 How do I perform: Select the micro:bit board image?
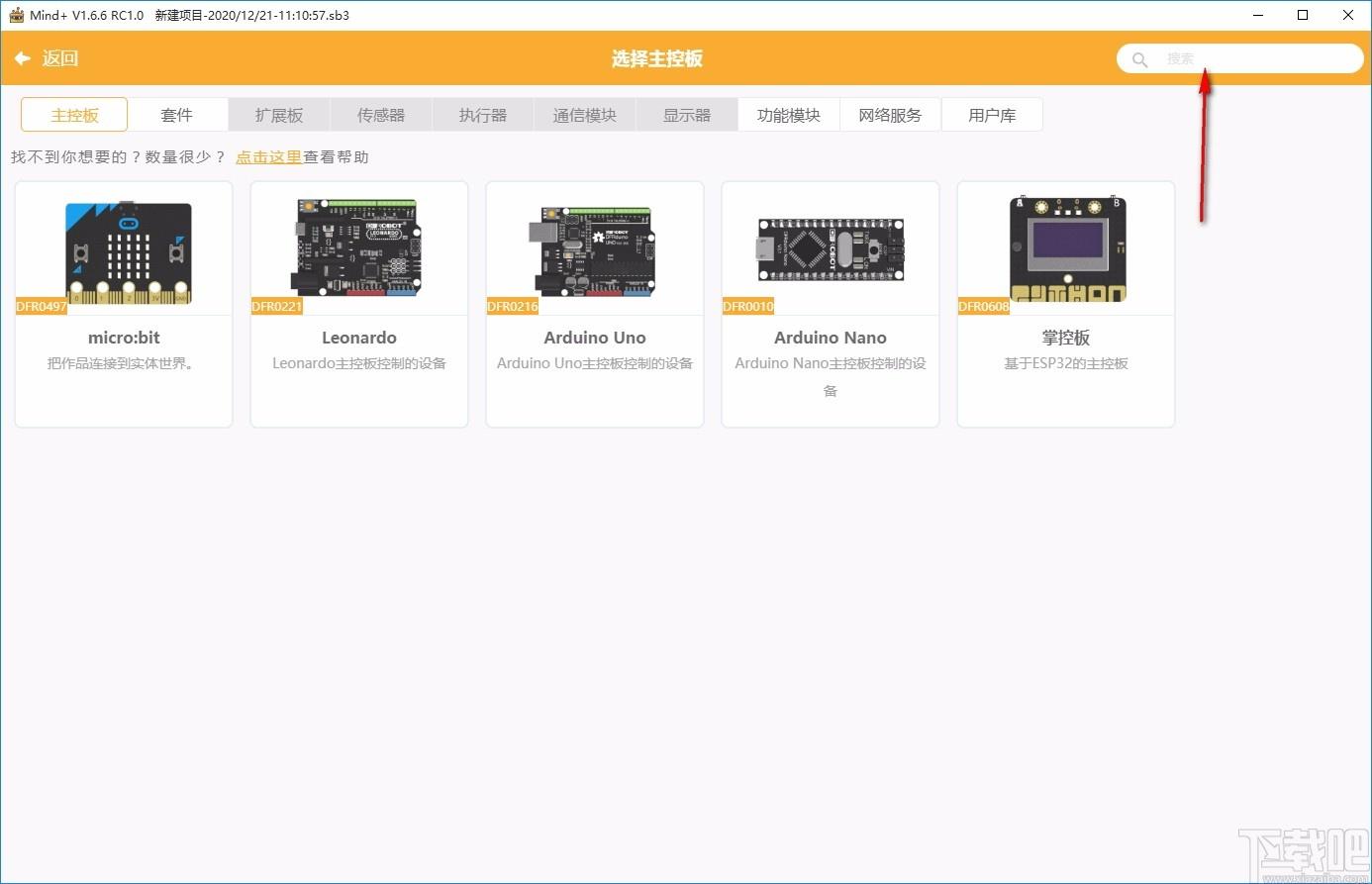(x=128, y=253)
